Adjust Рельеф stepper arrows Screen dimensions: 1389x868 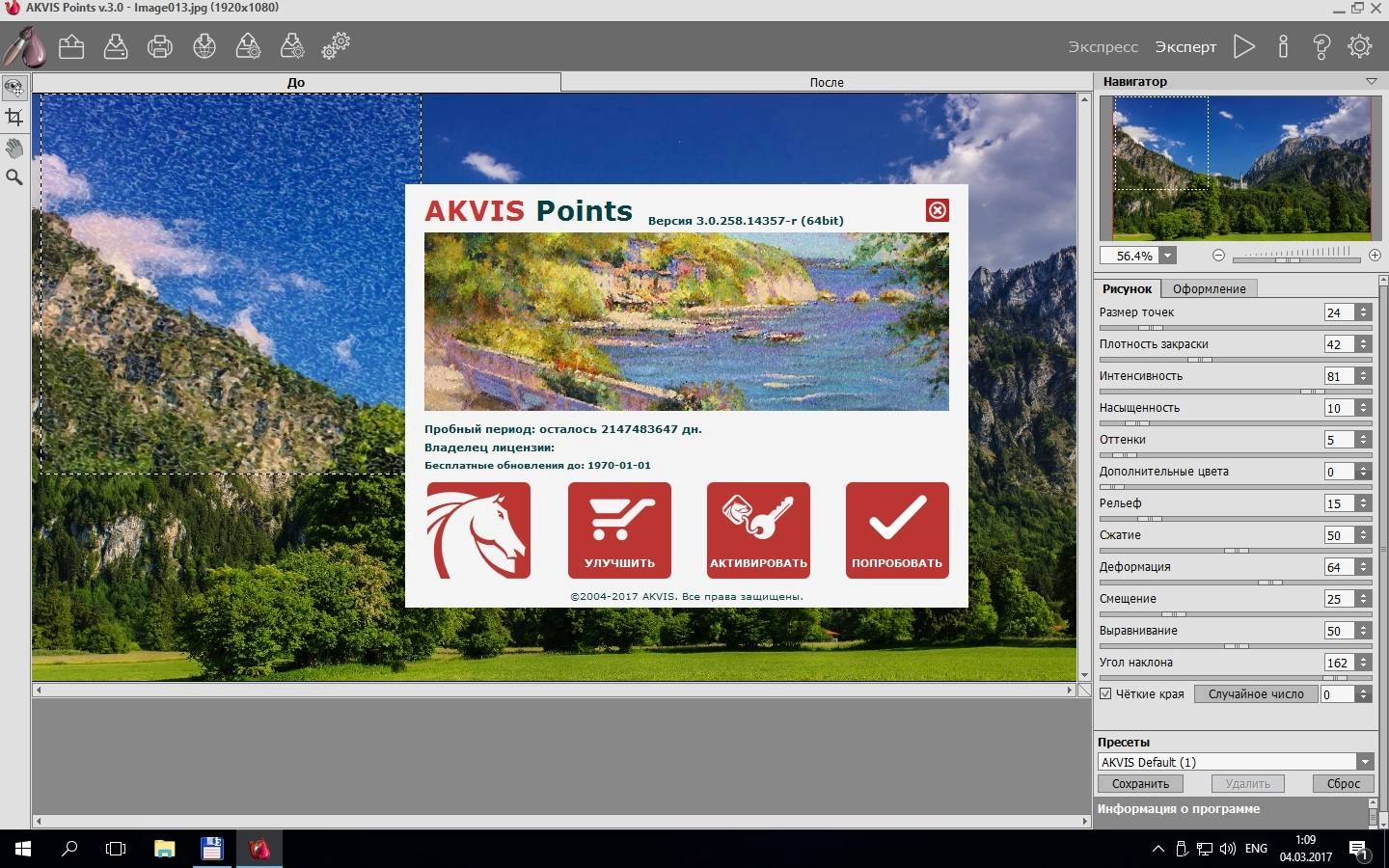(x=1363, y=503)
